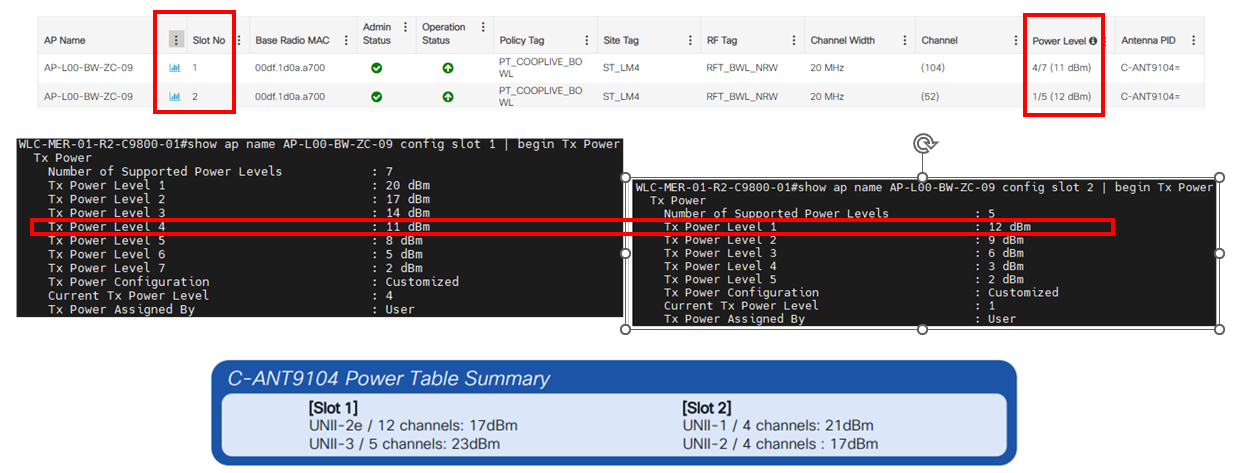This screenshot has width=1253, height=473.
Task: Click the chart icon in the Slot 1 row
Action: click(x=175, y=68)
